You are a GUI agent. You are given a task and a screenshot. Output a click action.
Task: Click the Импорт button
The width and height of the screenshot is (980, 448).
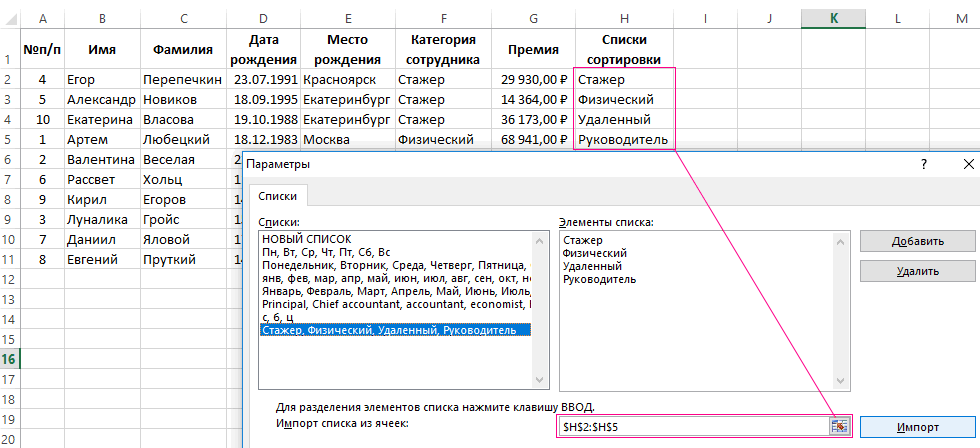click(x=917, y=427)
